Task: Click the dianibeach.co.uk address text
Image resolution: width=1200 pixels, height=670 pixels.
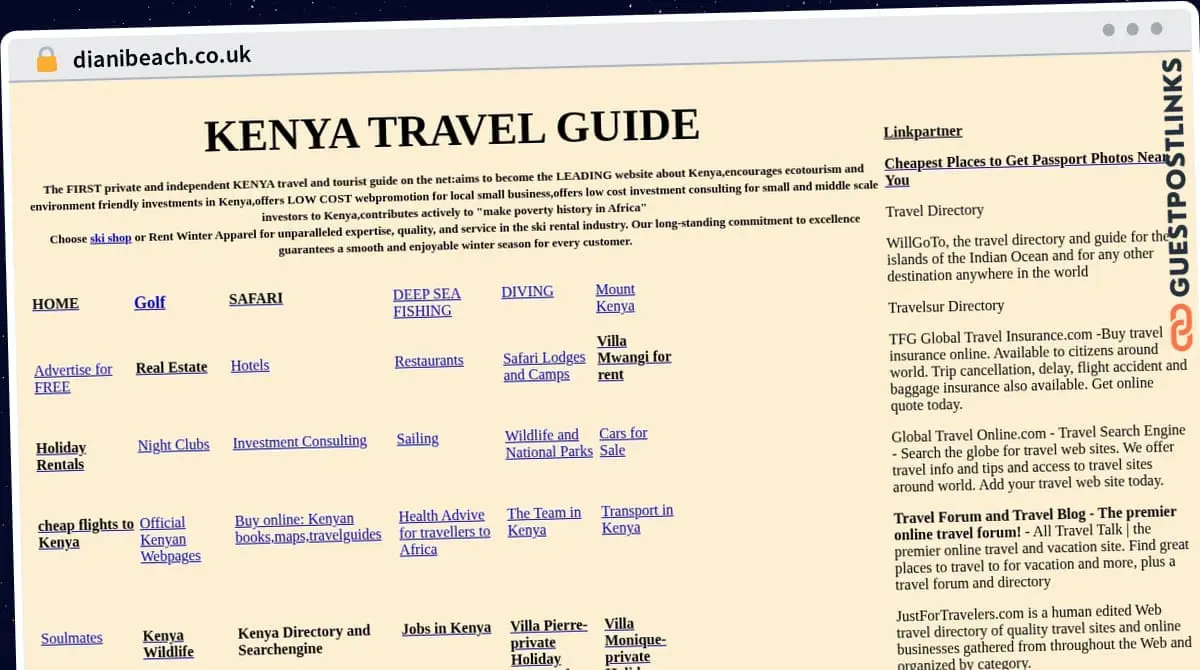Action: [x=162, y=57]
